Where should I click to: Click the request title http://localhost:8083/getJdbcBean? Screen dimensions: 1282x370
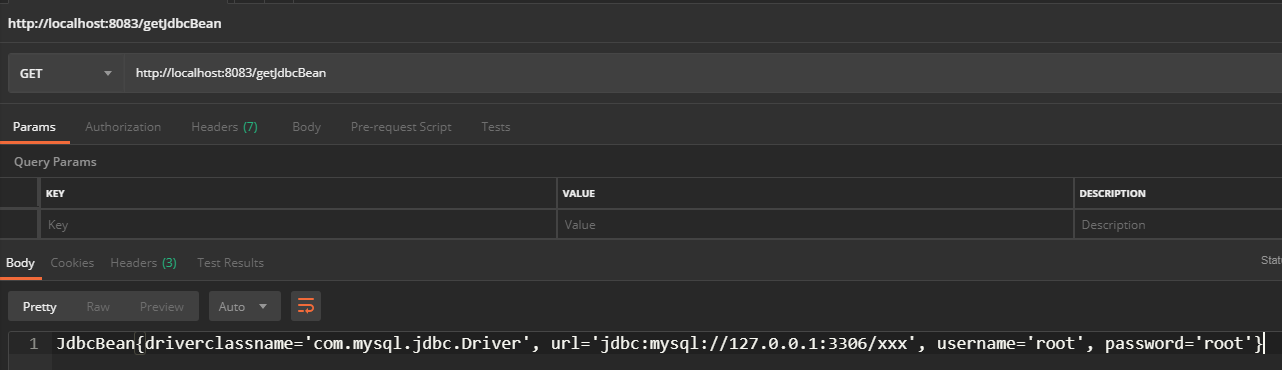[x=115, y=23]
